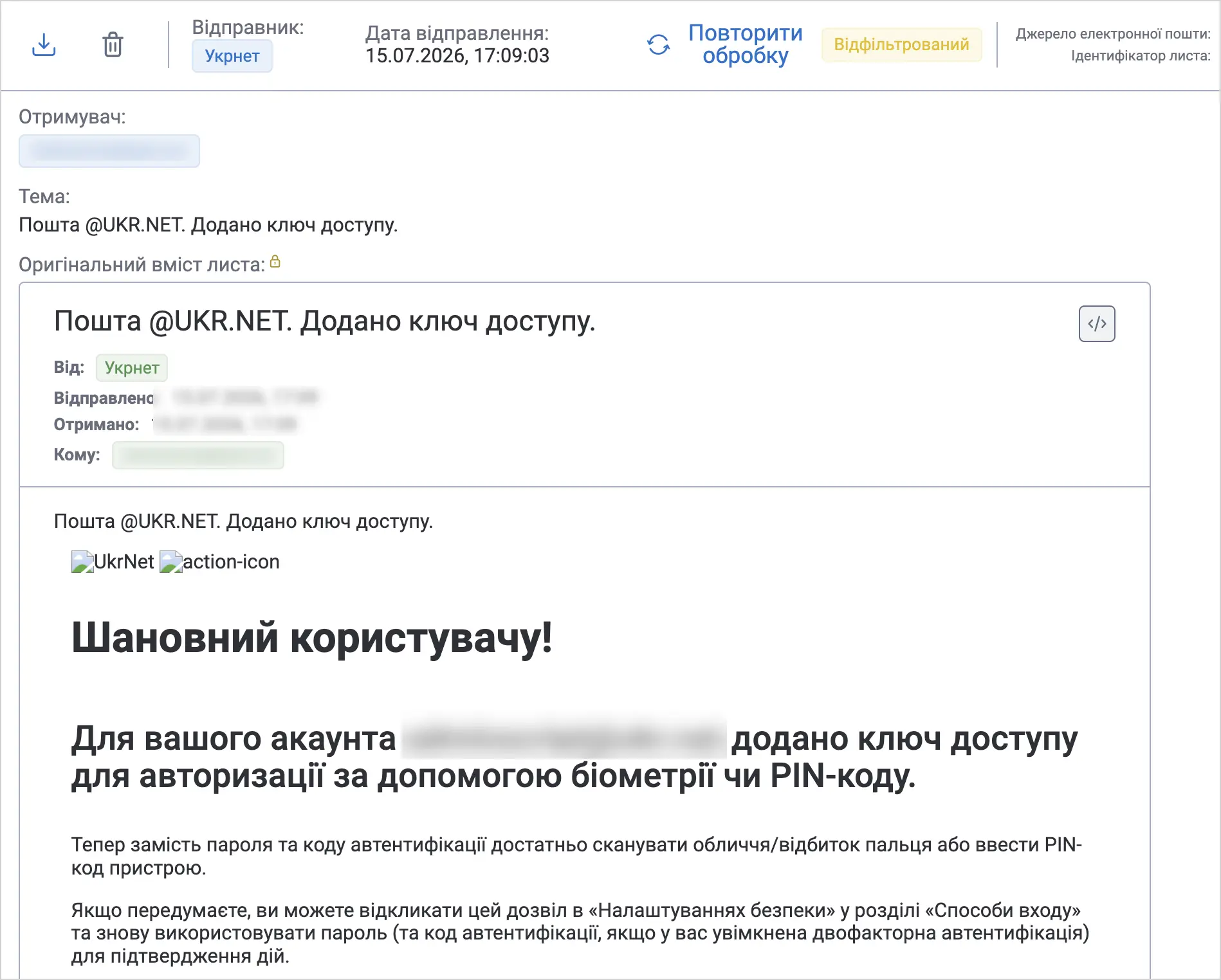Image resolution: width=1221 pixels, height=980 pixels.
Task: Click the Ідентифікатор листа label
Action: 1141,56
